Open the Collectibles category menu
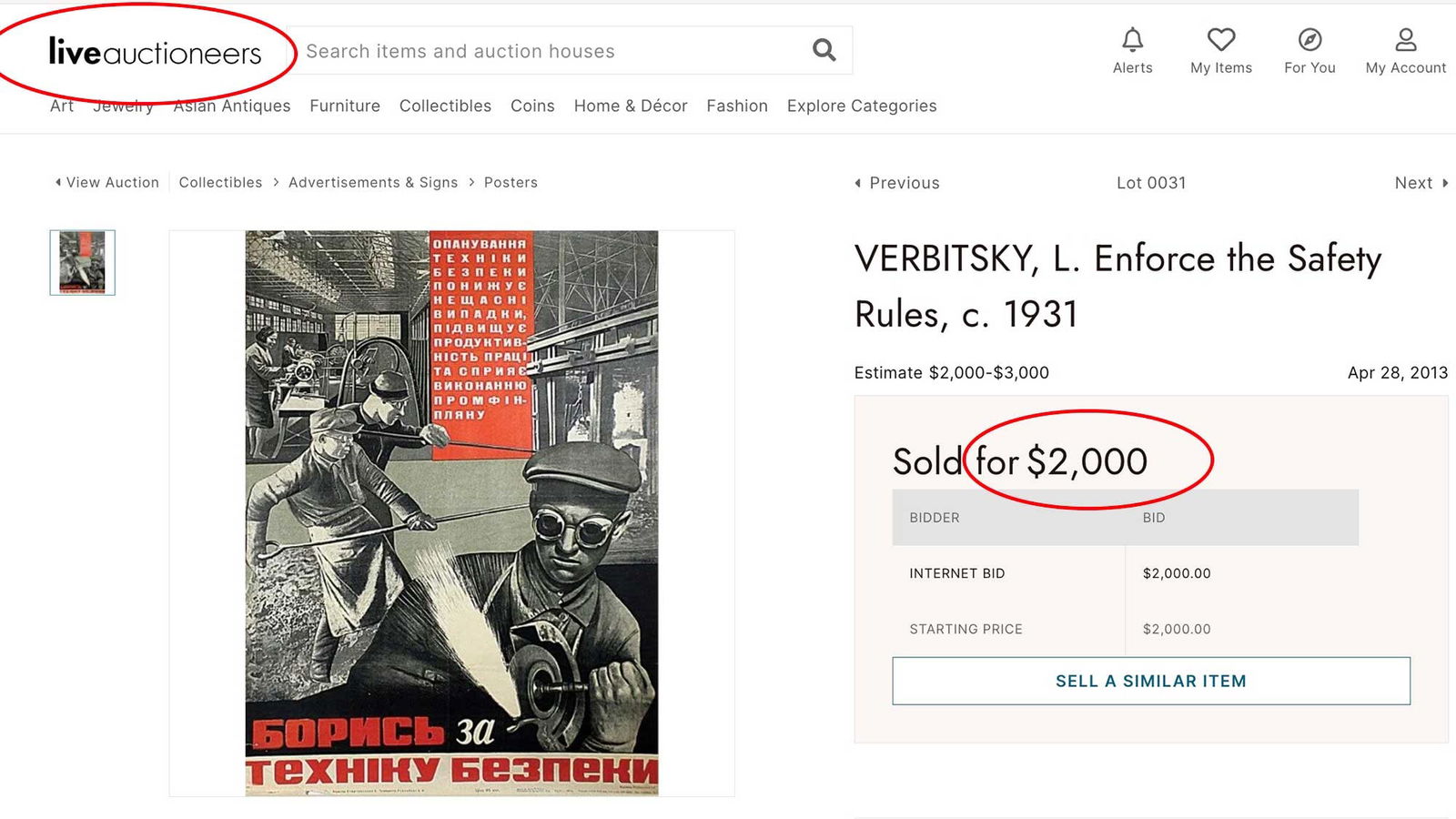This screenshot has width=1456, height=819. point(445,106)
